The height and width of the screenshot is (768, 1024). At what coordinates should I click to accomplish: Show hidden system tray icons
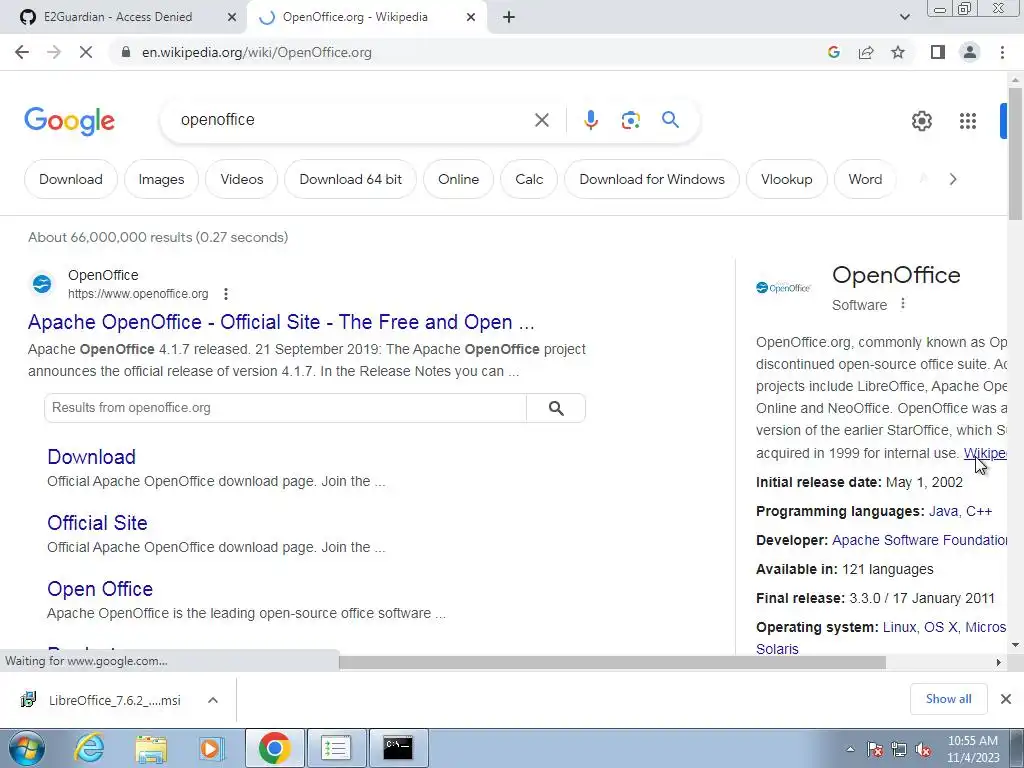pyautogui.click(x=850, y=749)
